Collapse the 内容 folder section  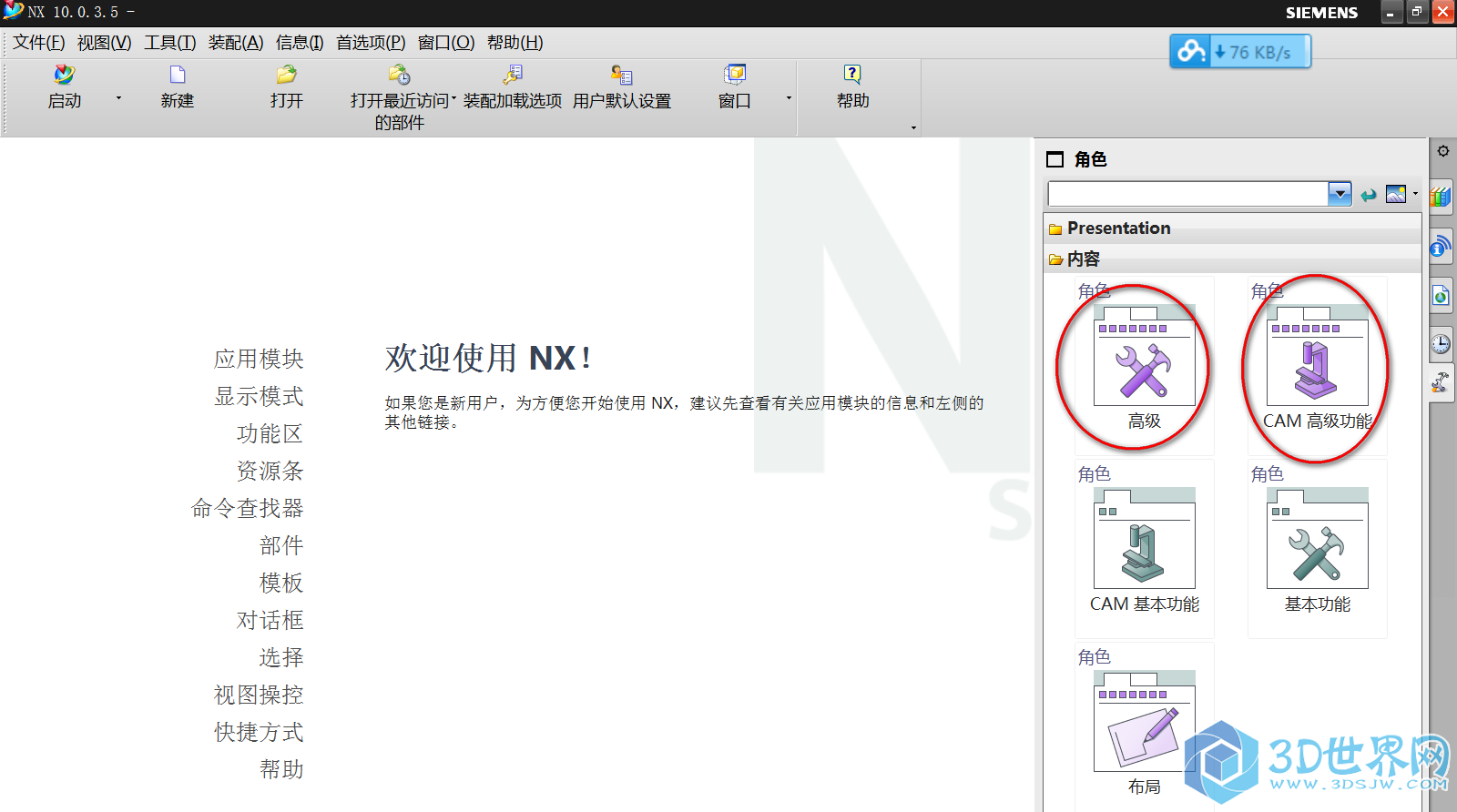[1232, 259]
